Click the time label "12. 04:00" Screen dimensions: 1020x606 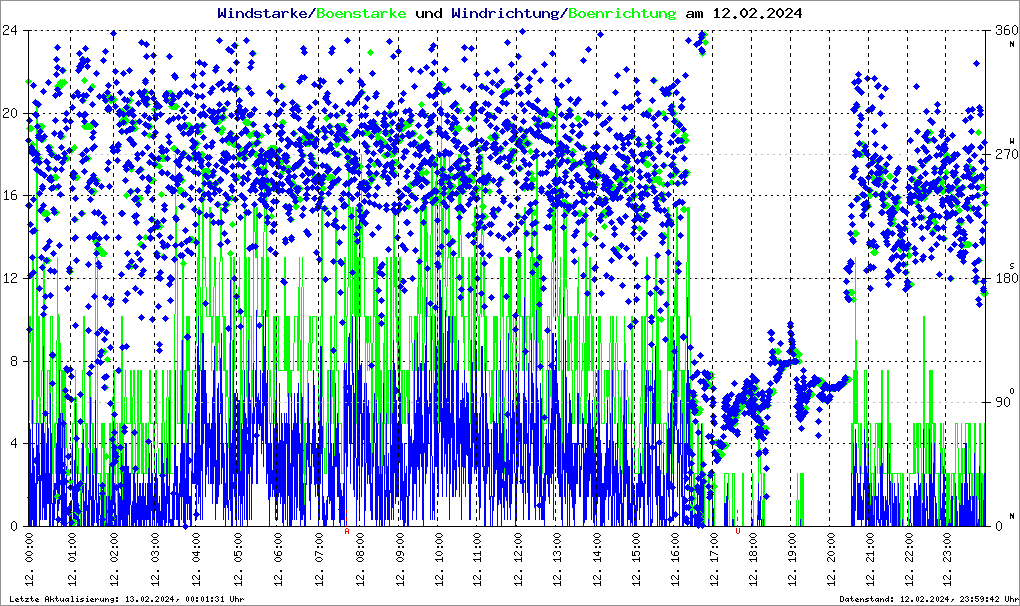(196, 558)
